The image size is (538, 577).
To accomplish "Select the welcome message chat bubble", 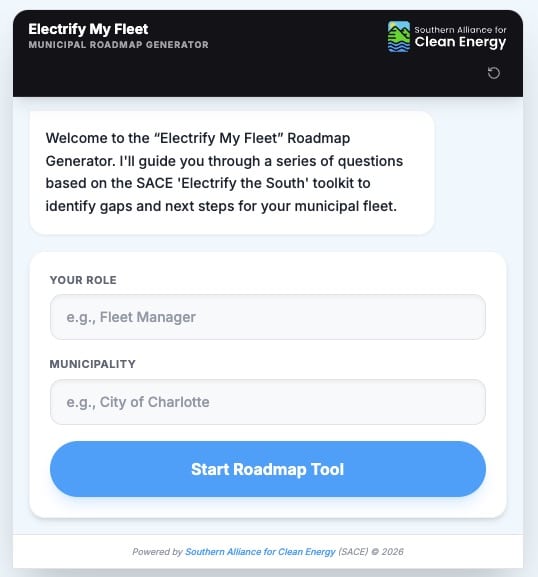I will [232, 172].
